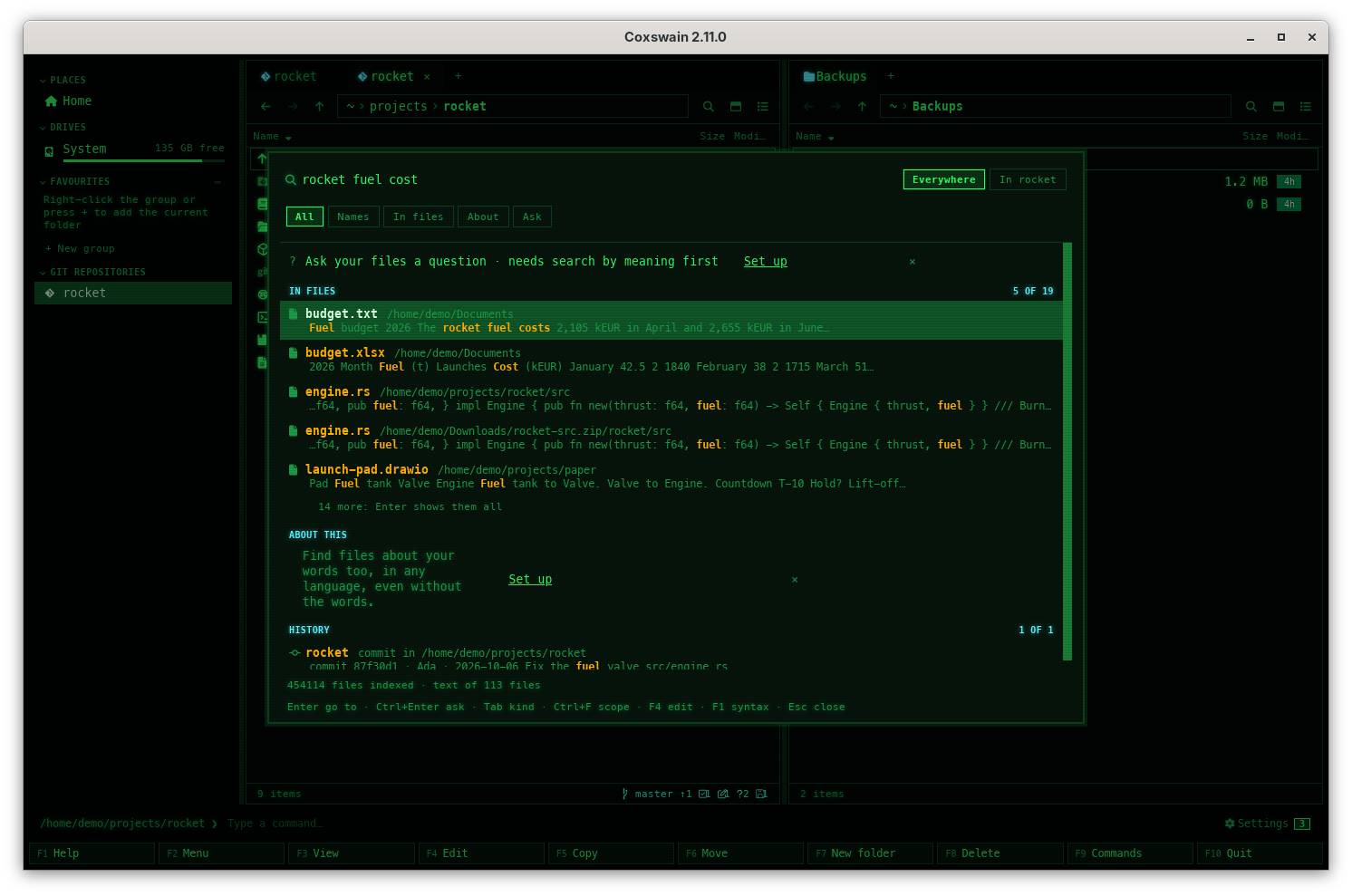
Task: Open Settings via the gear icon
Action: 1230,824
